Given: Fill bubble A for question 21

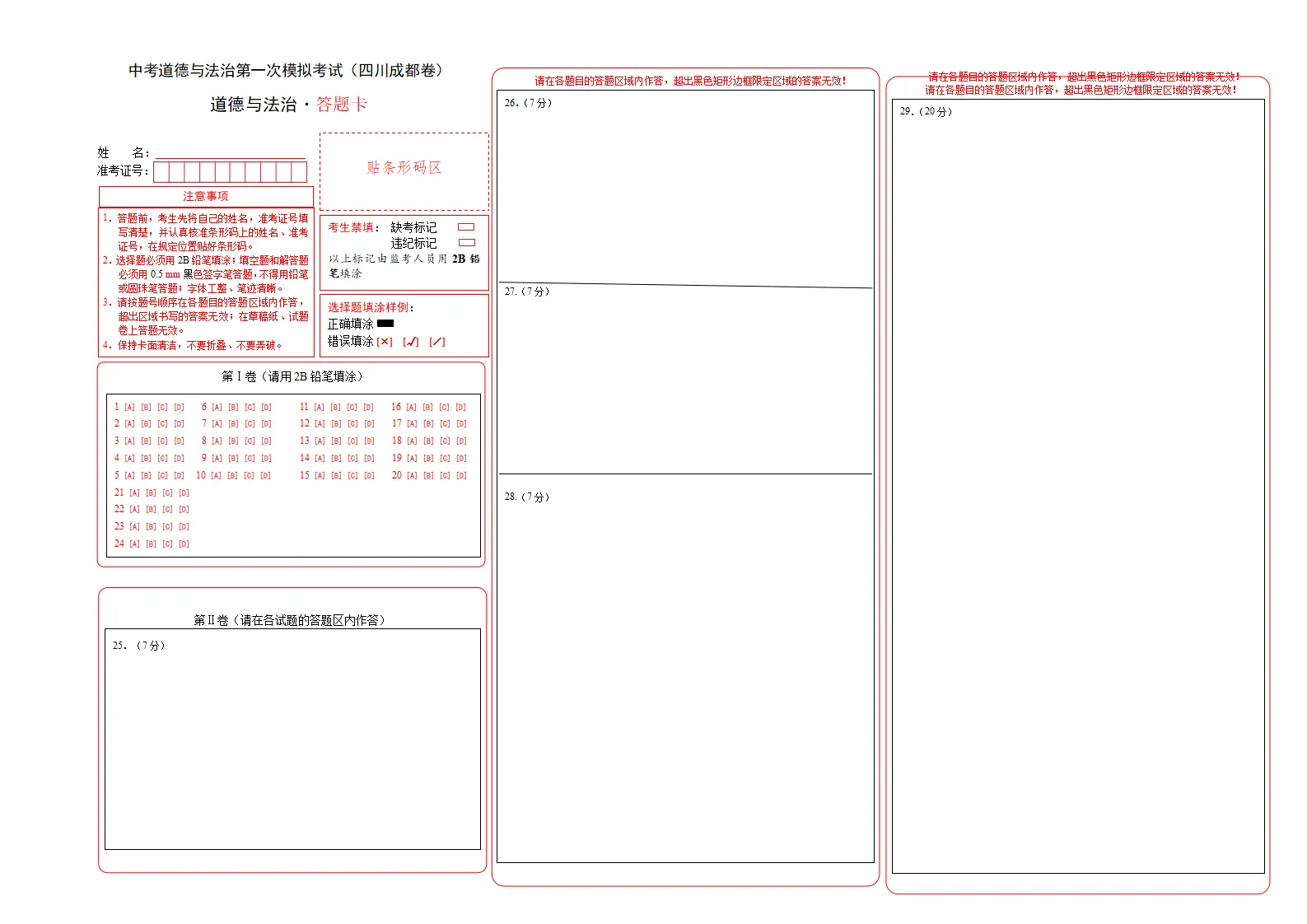Looking at the screenshot, I should pyautogui.click(x=135, y=492).
